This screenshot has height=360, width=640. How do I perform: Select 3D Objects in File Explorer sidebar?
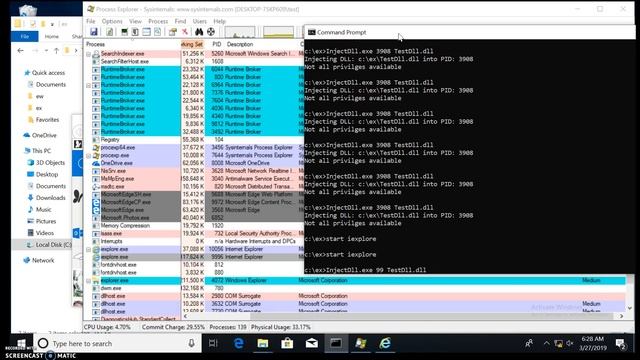point(46,162)
